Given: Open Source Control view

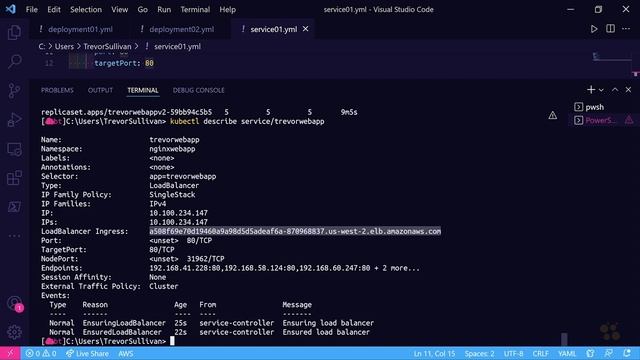Looking at the screenshot, I should click(14, 91).
